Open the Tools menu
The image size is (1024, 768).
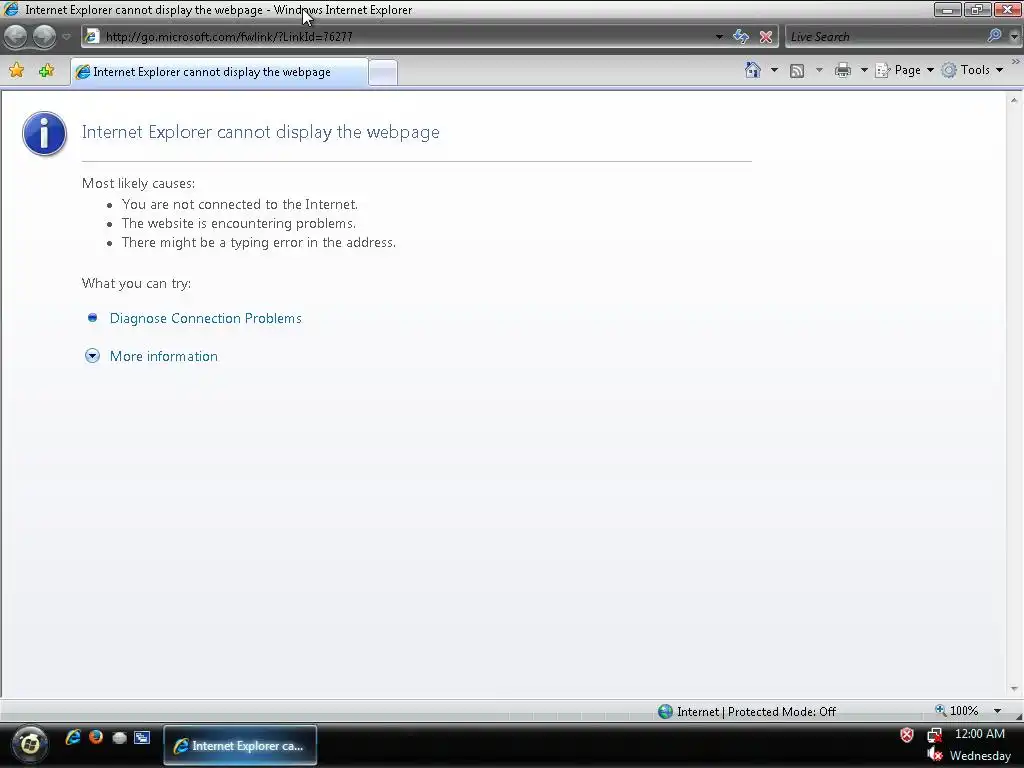pos(972,70)
